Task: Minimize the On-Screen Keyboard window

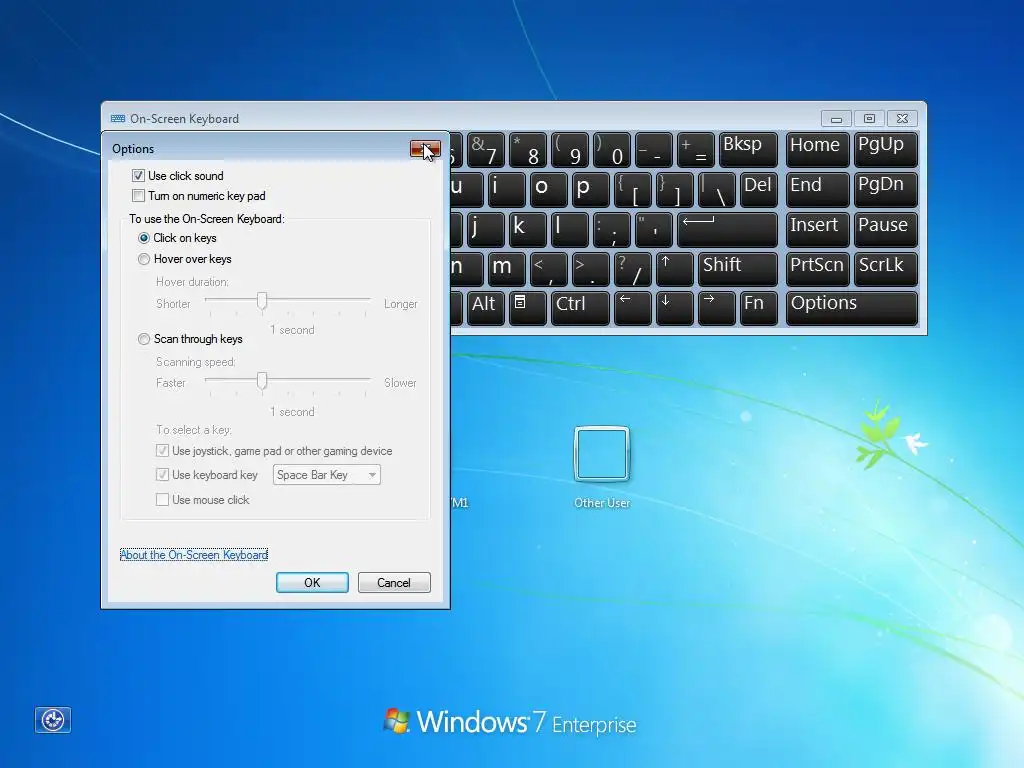Action: tap(836, 118)
